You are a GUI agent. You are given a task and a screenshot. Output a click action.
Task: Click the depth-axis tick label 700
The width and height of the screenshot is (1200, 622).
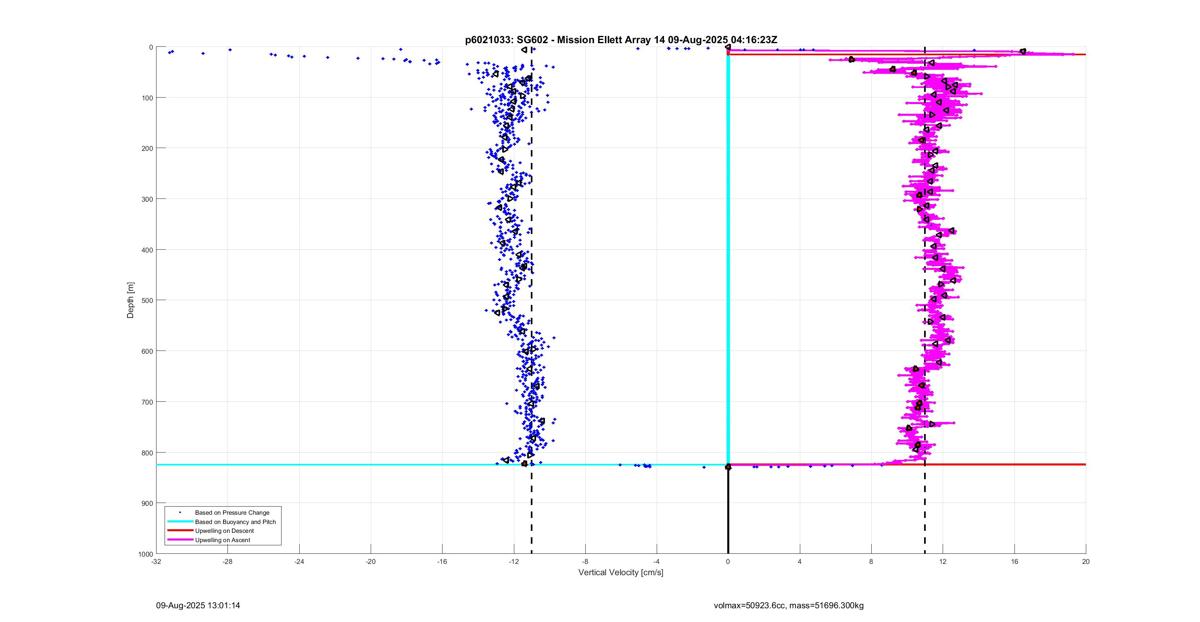pos(146,402)
